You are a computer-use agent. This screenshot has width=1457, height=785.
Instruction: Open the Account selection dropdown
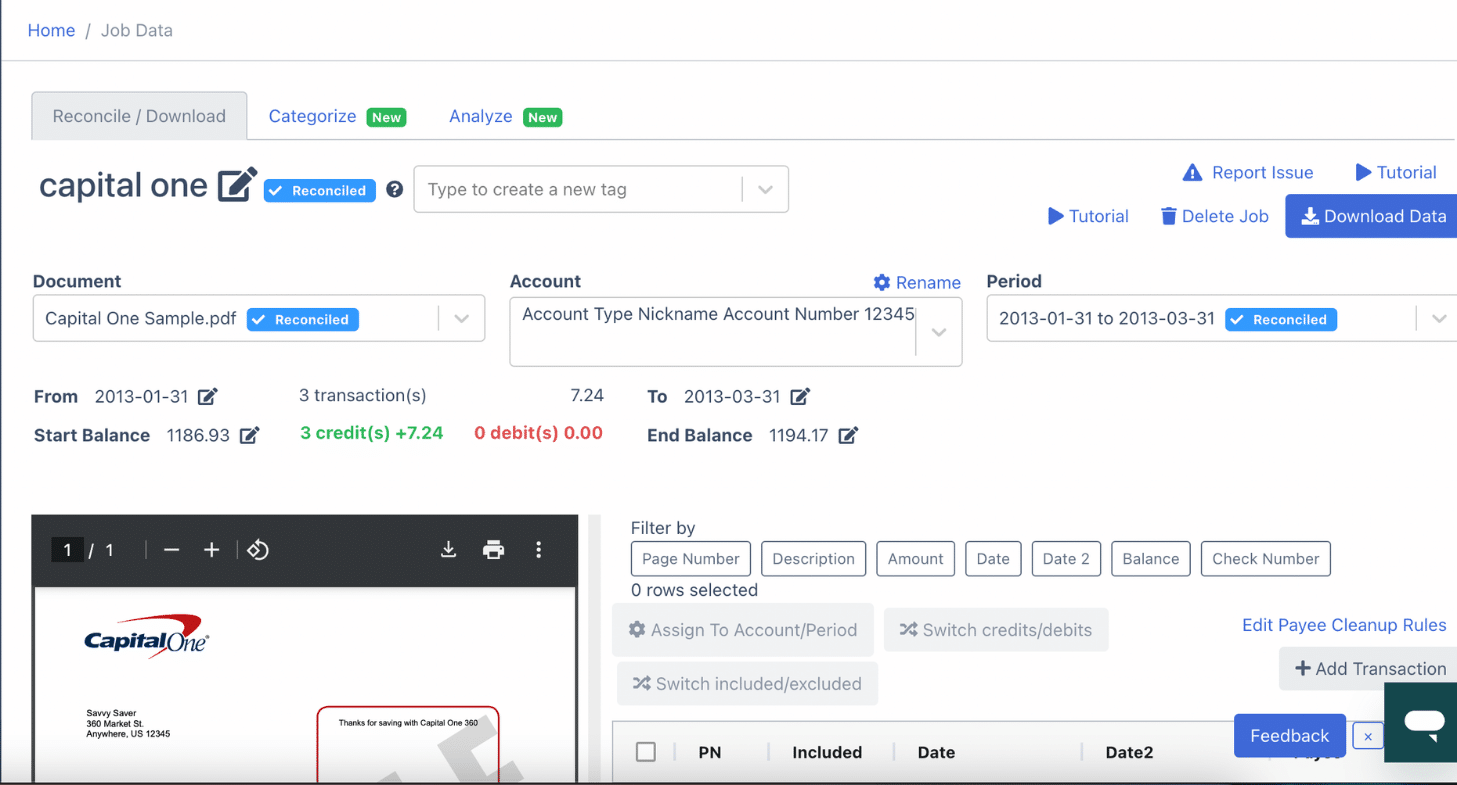[x=938, y=332]
